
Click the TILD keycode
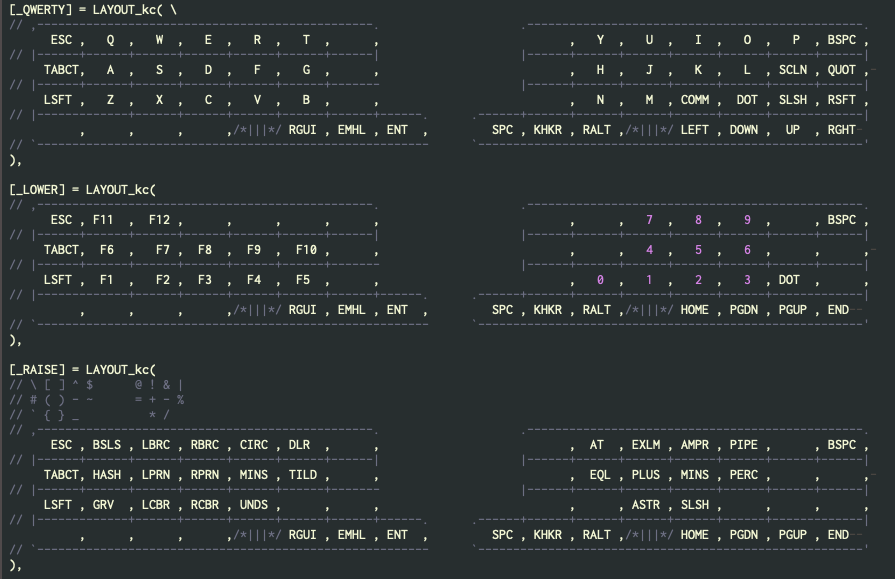click(x=303, y=475)
